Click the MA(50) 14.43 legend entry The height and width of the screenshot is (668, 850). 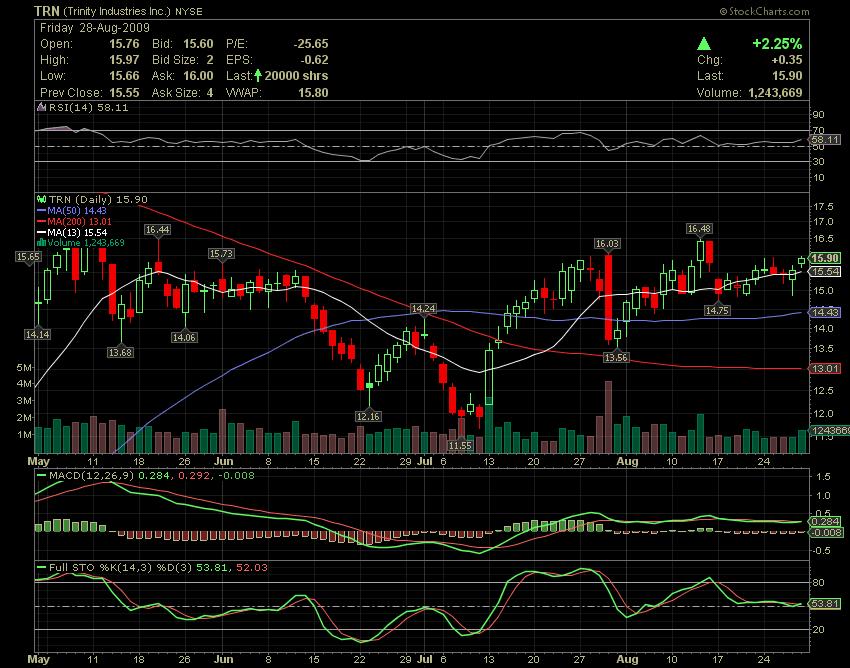tap(77, 210)
